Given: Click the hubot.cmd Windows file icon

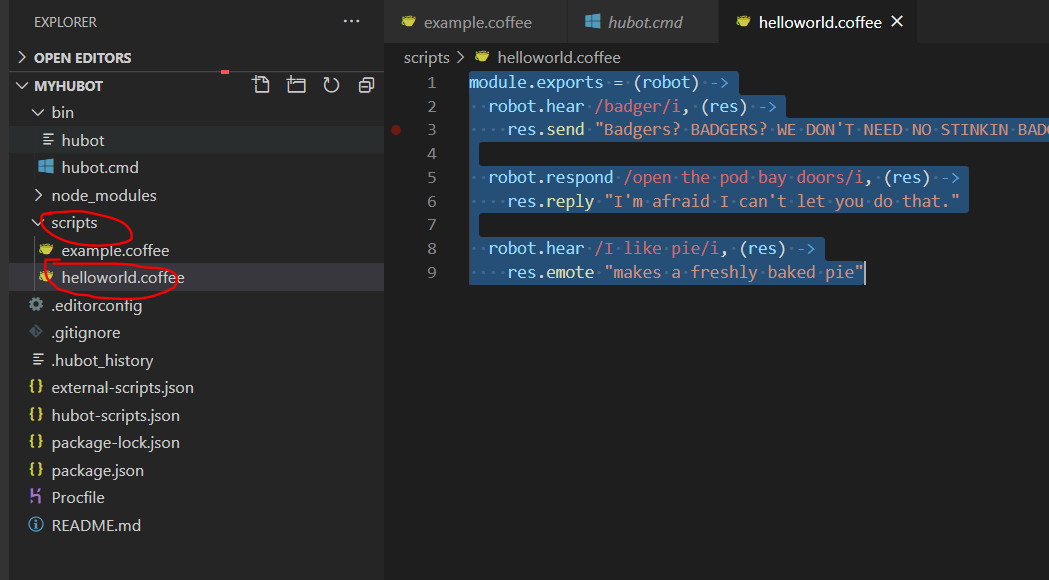Looking at the screenshot, I should 46,167.
